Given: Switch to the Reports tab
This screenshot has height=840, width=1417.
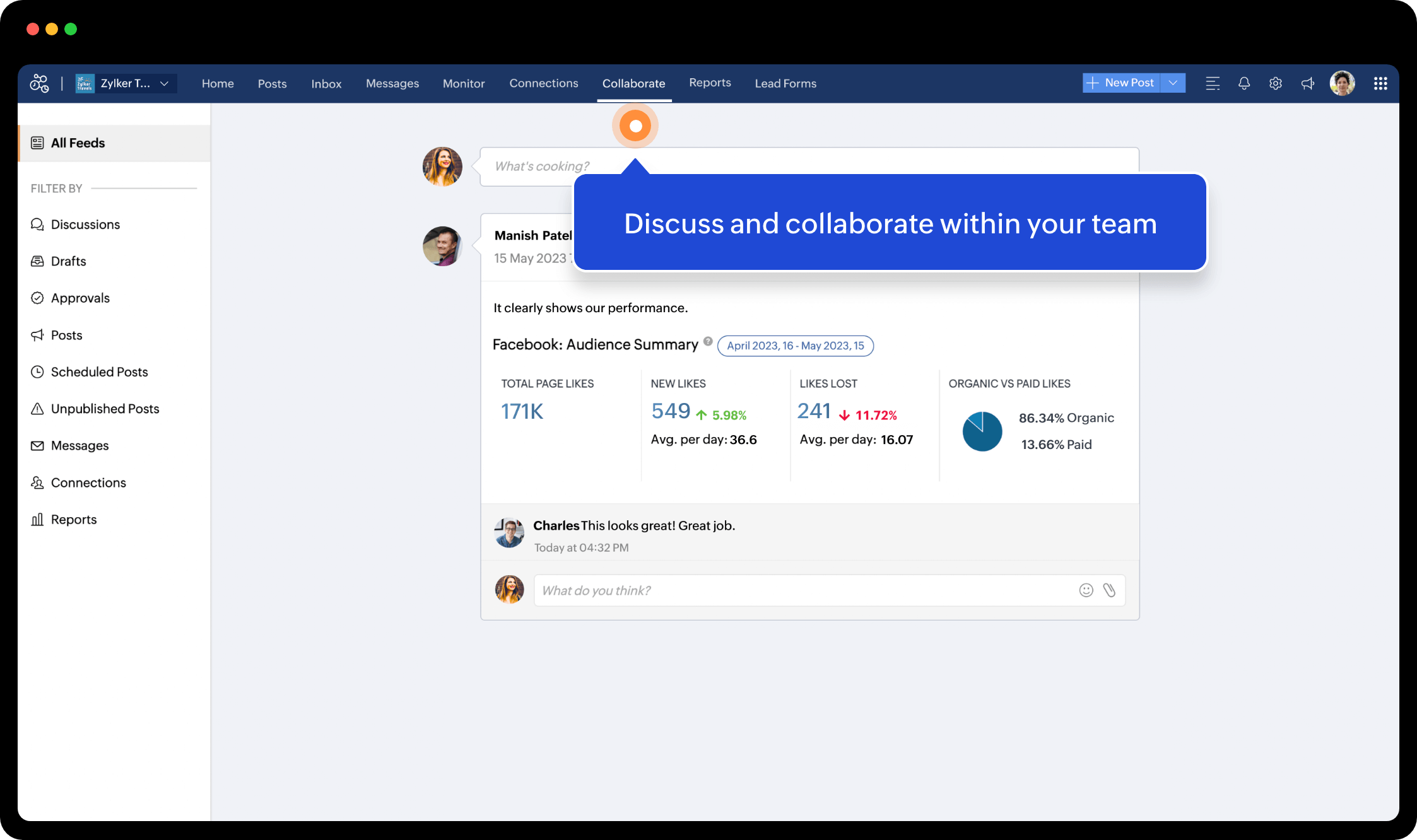Looking at the screenshot, I should (710, 83).
